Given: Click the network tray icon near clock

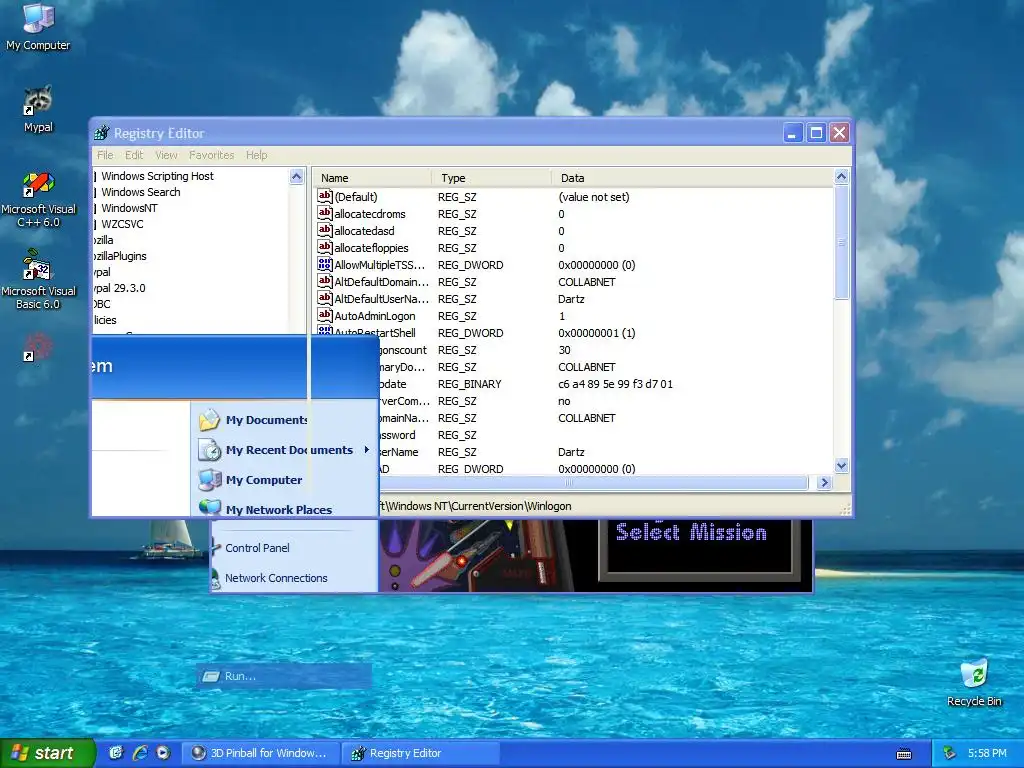Looking at the screenshot, I should coord(950,754).
